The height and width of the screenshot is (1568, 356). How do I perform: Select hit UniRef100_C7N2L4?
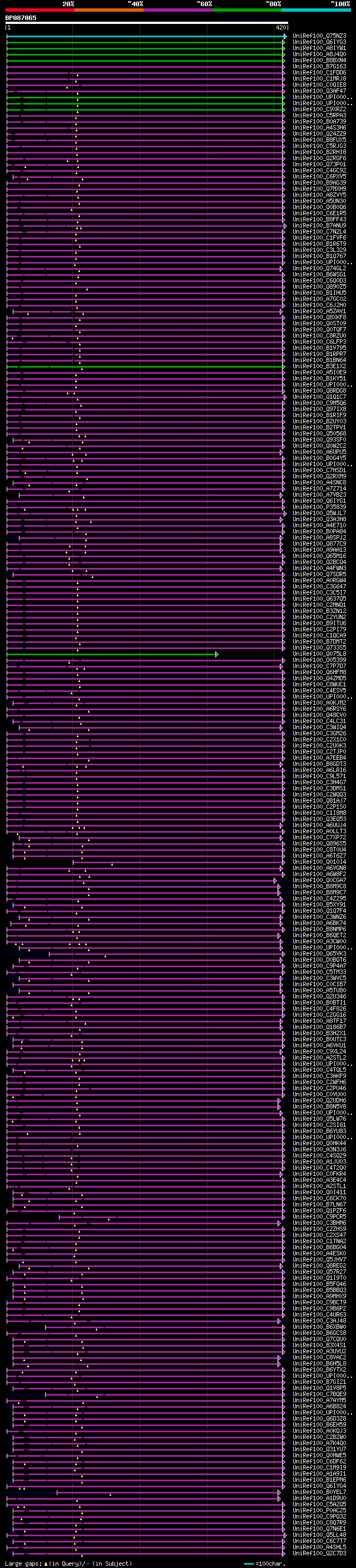319,231
